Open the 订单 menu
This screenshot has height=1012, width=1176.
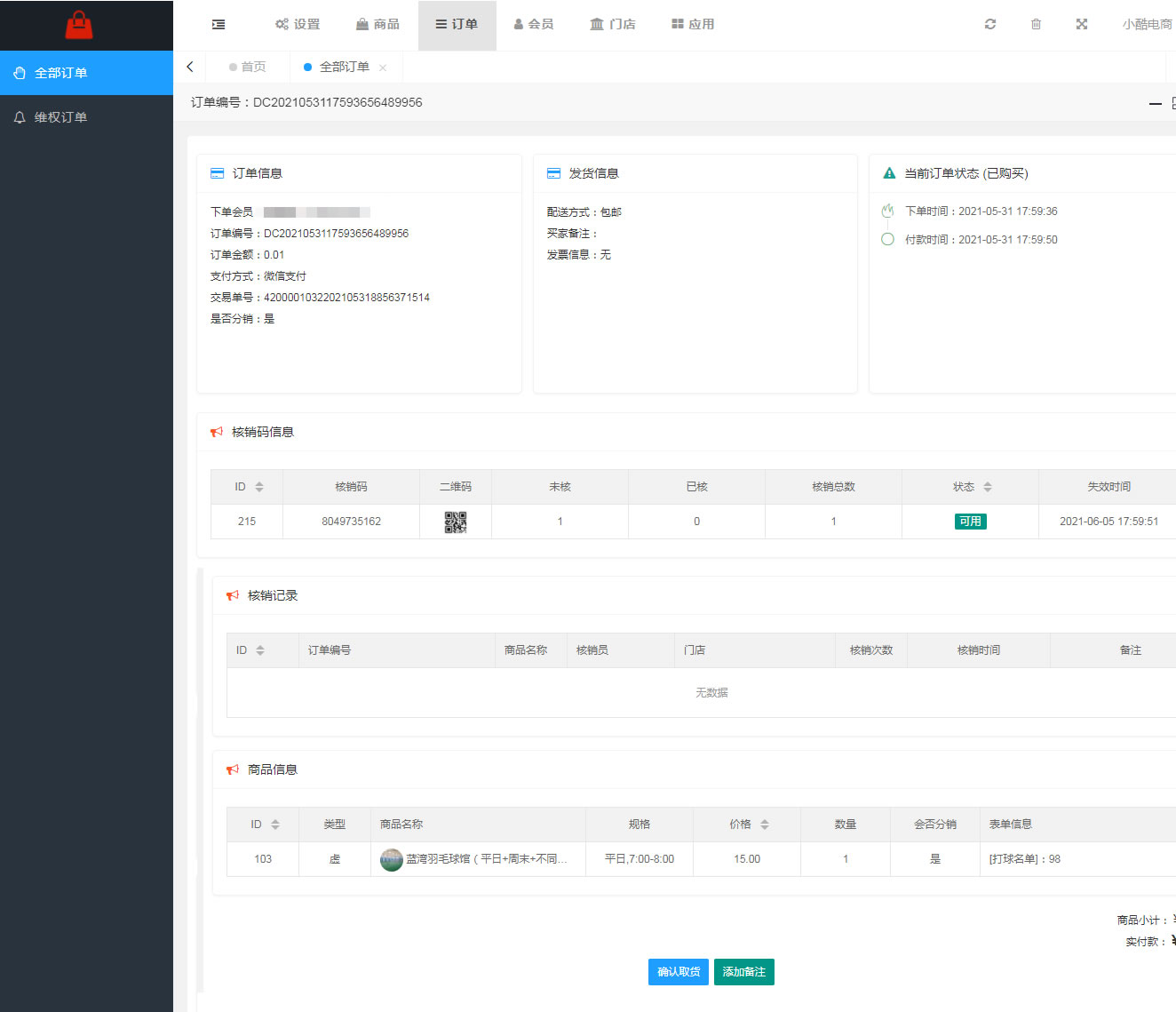pyautogui.click(x=457, y=25)
